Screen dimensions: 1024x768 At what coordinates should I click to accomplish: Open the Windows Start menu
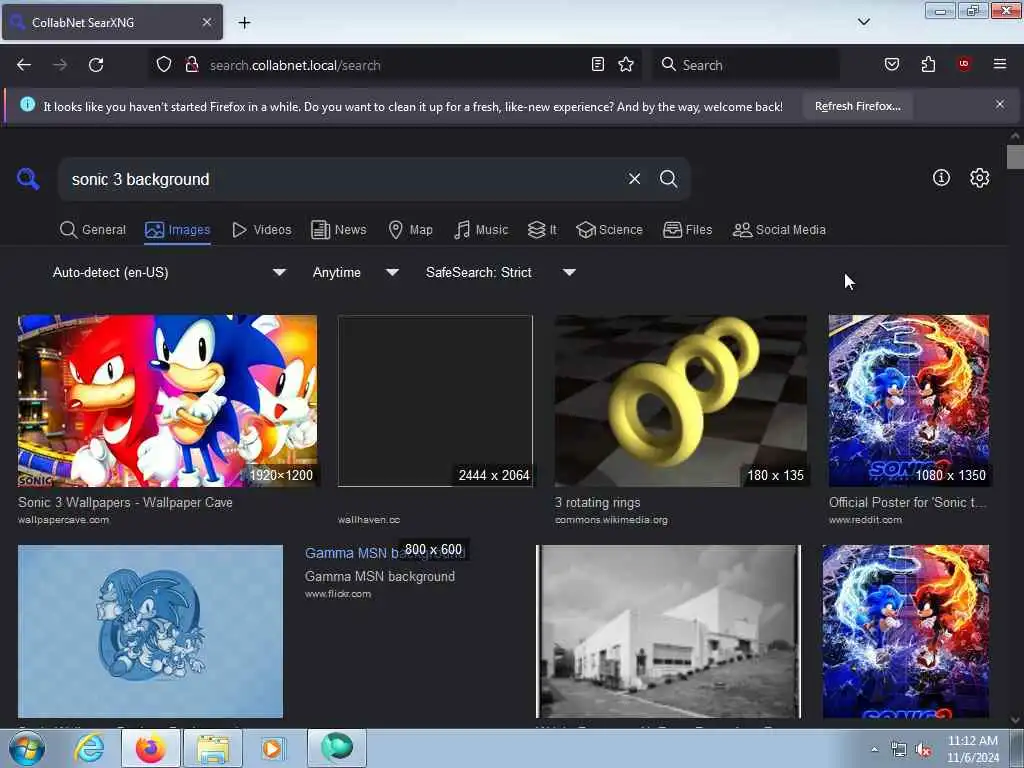click(x=27, y=748)
